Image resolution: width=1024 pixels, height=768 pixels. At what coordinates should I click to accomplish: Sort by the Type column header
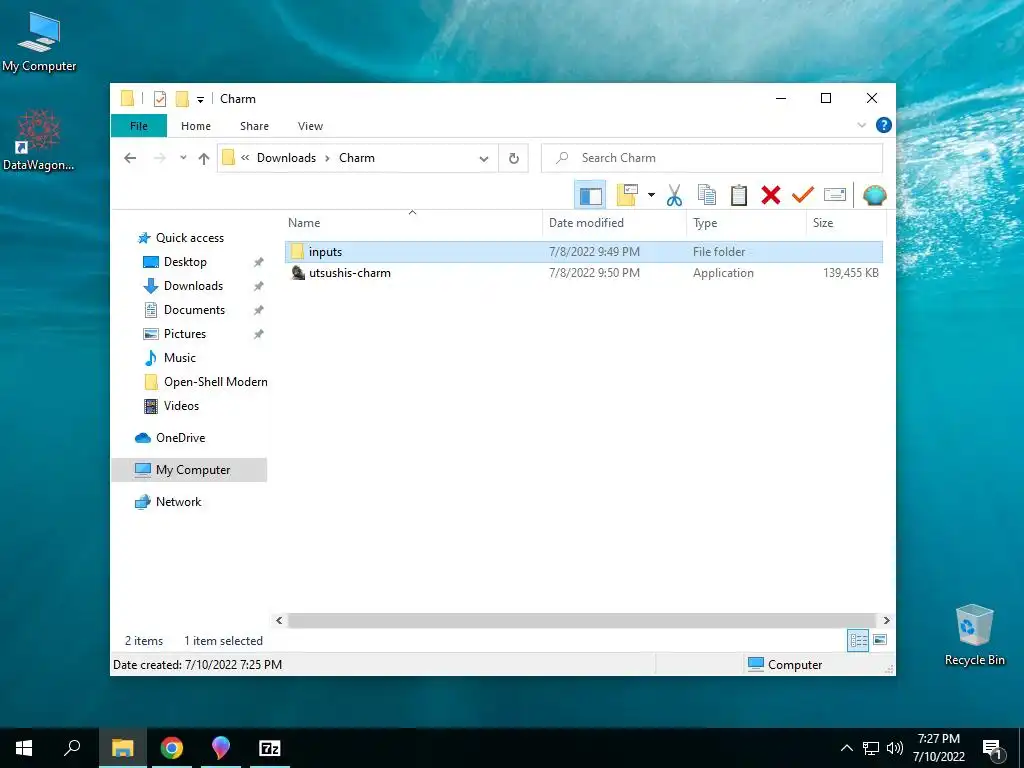pos(746,223)
